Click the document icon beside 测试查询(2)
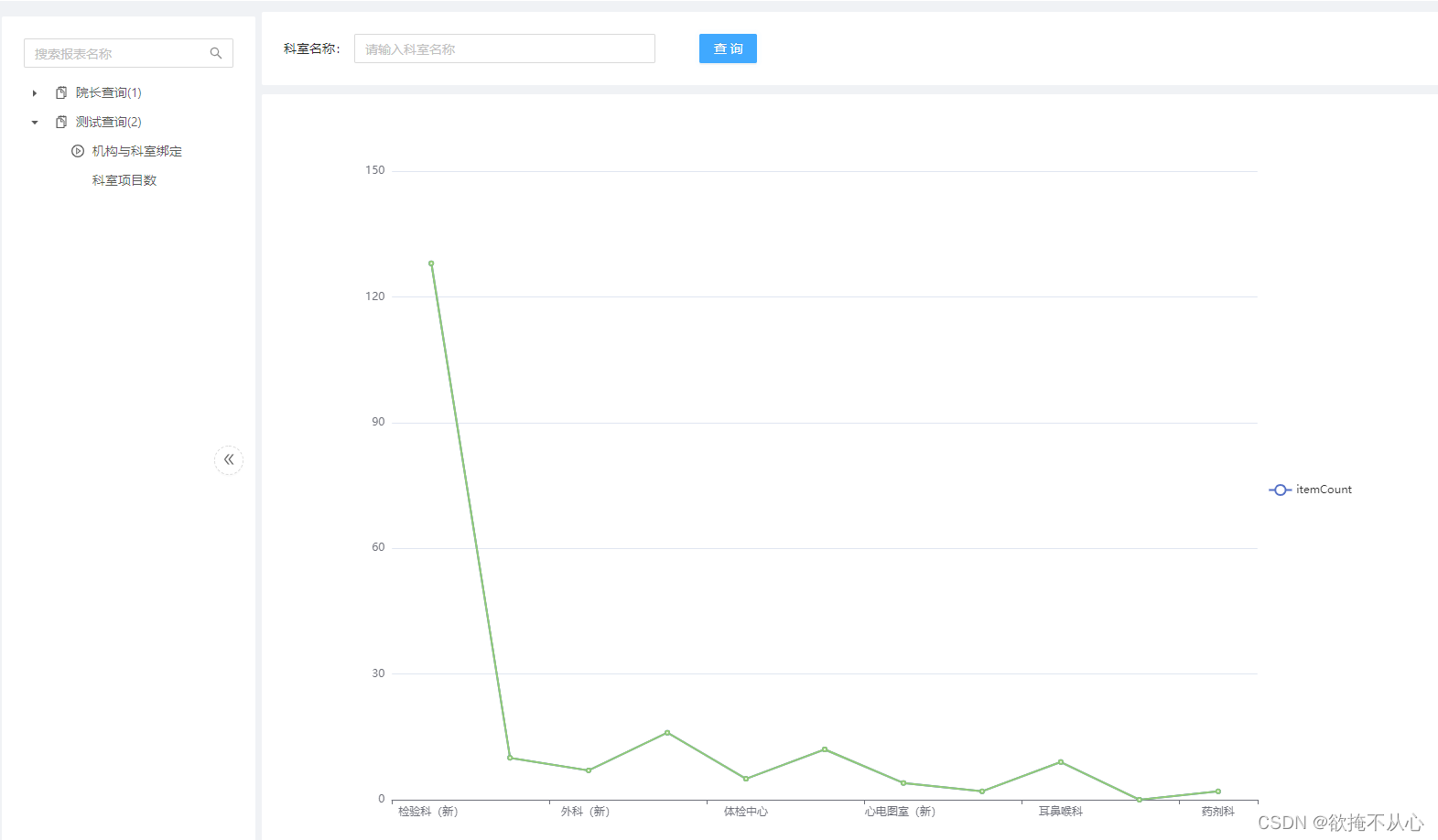The image size is (1438, 840). (x=61, y=122)
